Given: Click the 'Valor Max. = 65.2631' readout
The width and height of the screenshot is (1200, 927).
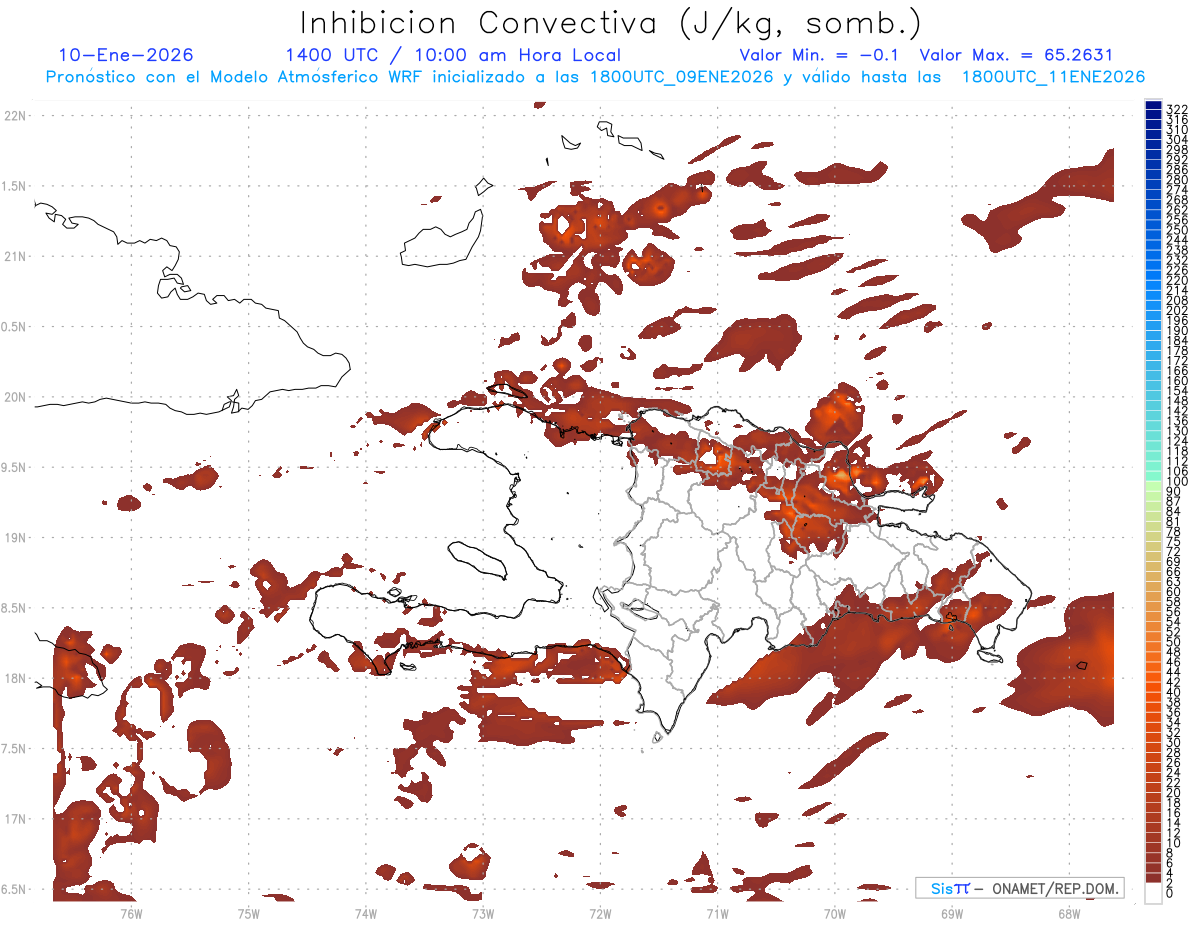Looking at the screenshot, I should point(1016,55).
